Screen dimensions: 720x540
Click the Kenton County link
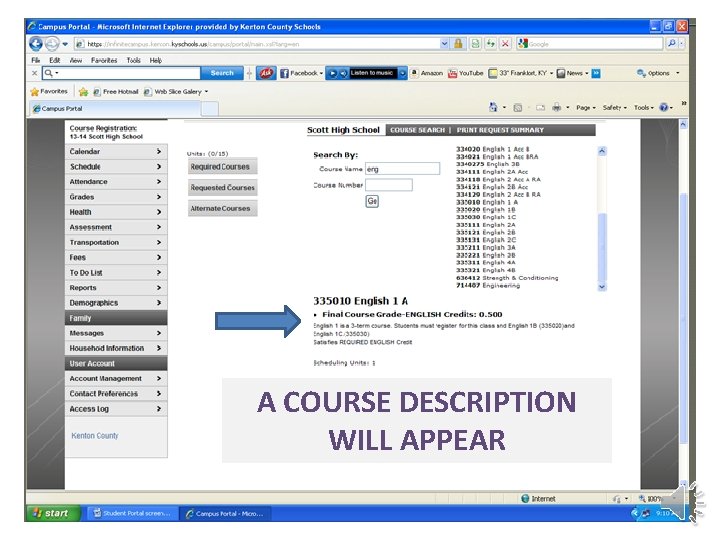[x=95, y=436]
